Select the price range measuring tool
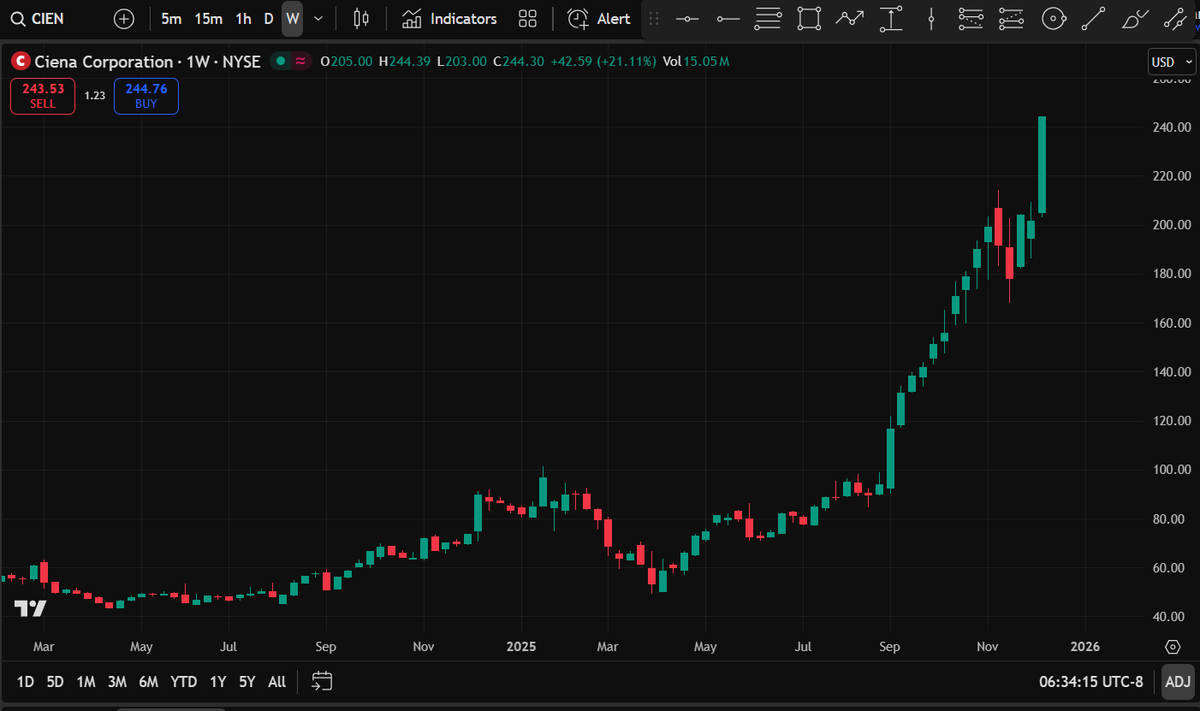The width and height of the screenshot is (1200, 711). [x=890, y=18]
